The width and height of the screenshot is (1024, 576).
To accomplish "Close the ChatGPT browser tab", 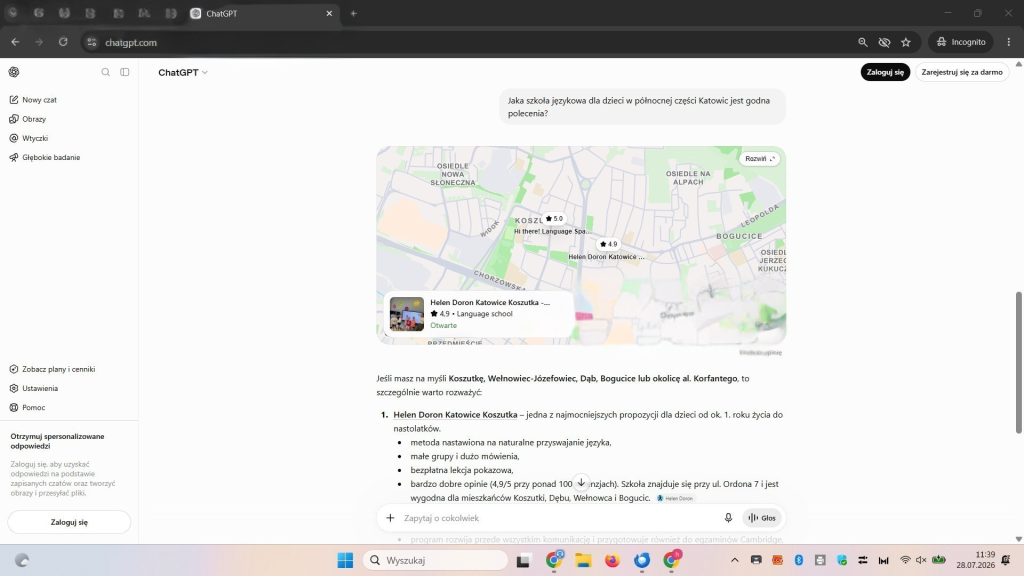I will click(x=329, y=13).
